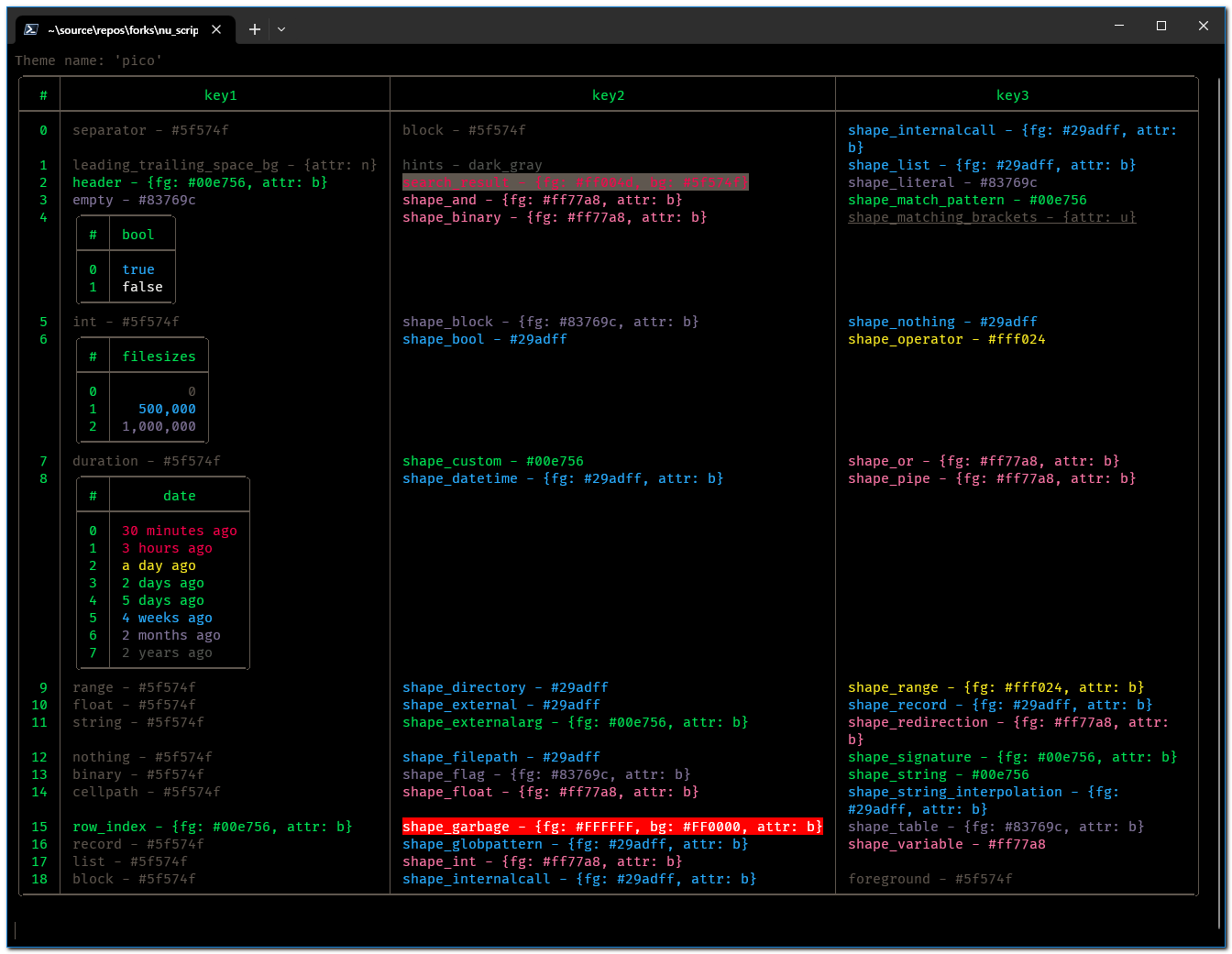Maximize the terminal window
The image size is (1232, 954).
(x=1161, y=26)
